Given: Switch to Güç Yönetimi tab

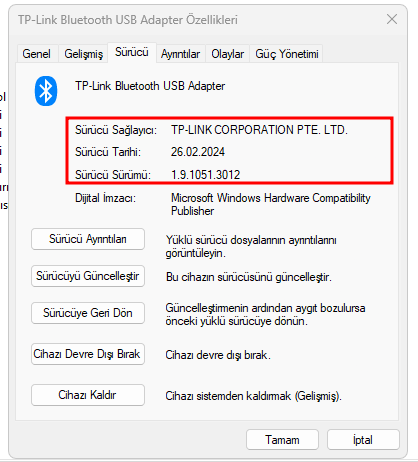Looking at the screenshot, I should pos(287,54).
